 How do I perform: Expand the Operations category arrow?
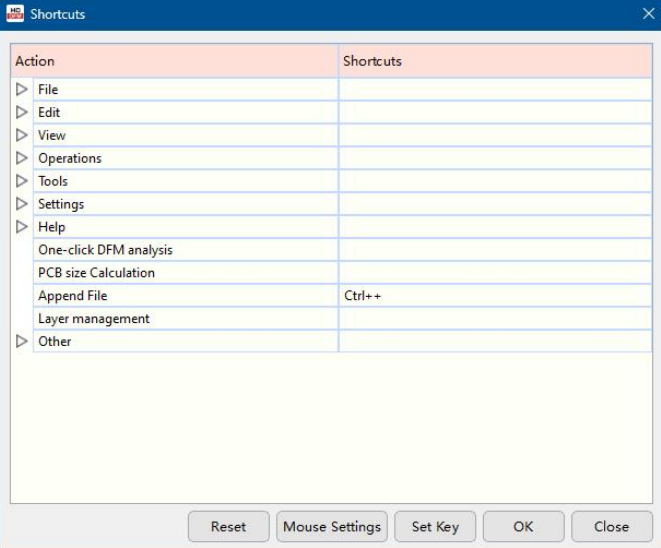tap(22, 158)
